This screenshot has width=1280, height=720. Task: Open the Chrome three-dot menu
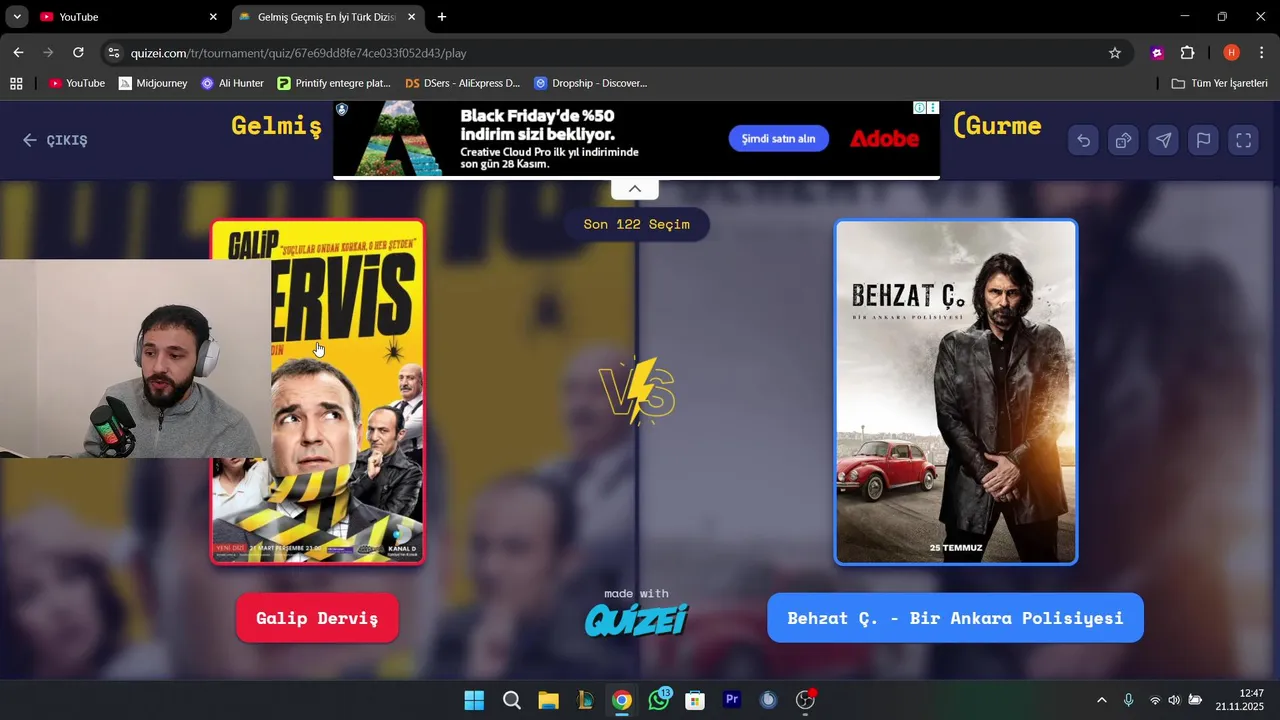pos(1260,53)
